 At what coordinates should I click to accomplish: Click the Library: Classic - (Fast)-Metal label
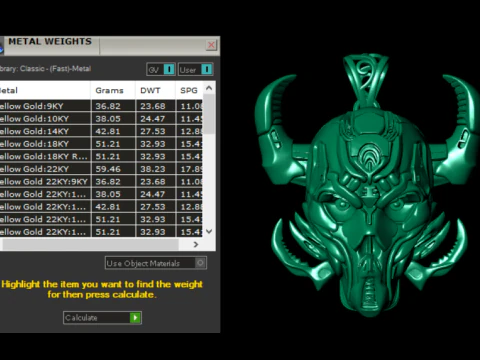click(x=45, y=69)
